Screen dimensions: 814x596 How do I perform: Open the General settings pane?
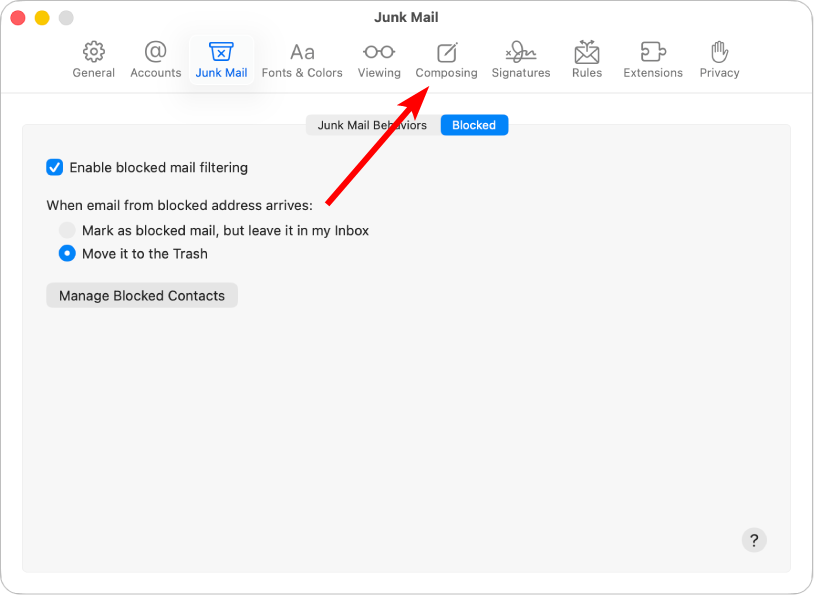(x=93, y=59)
